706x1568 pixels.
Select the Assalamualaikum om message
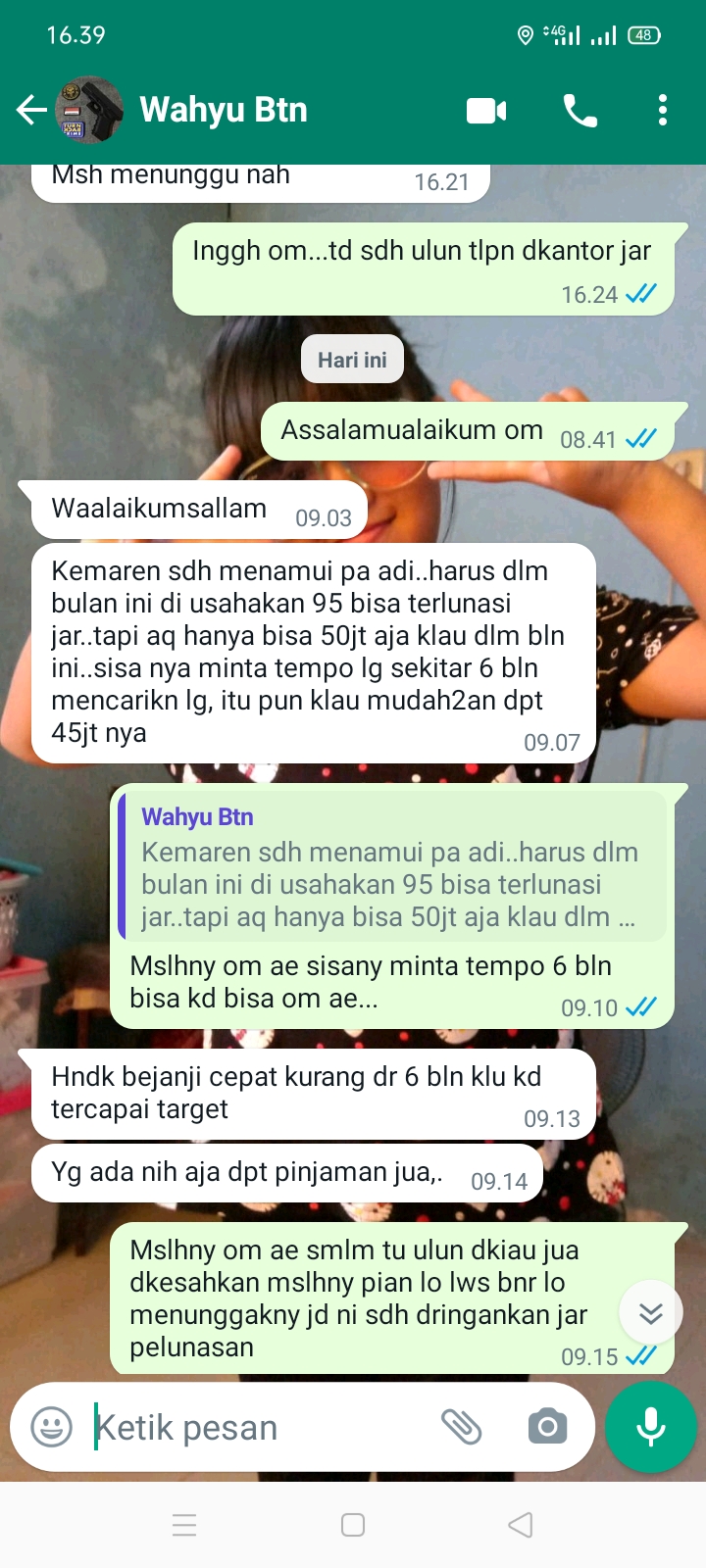tap(469, 431)
